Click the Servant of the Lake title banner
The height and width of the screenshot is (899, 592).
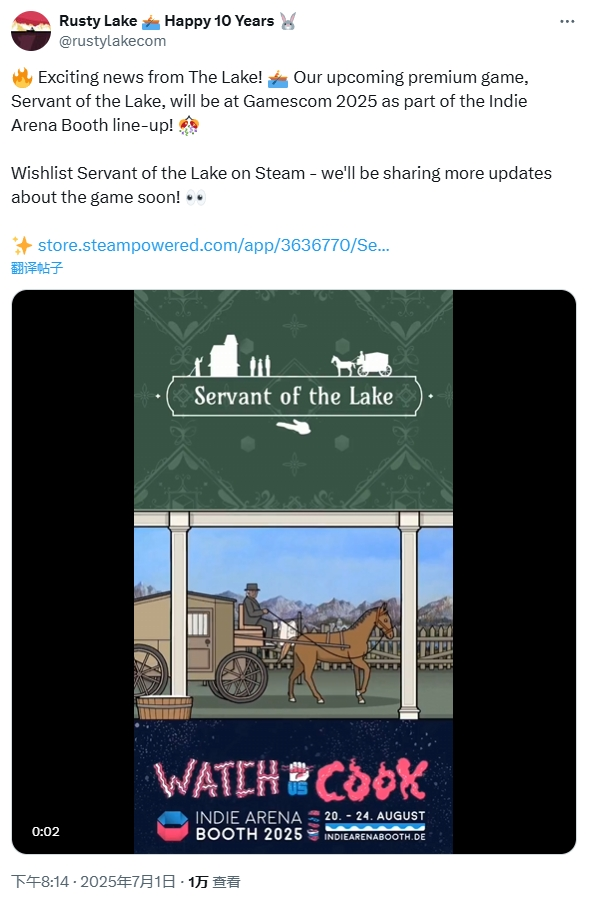tap(293, 396)
